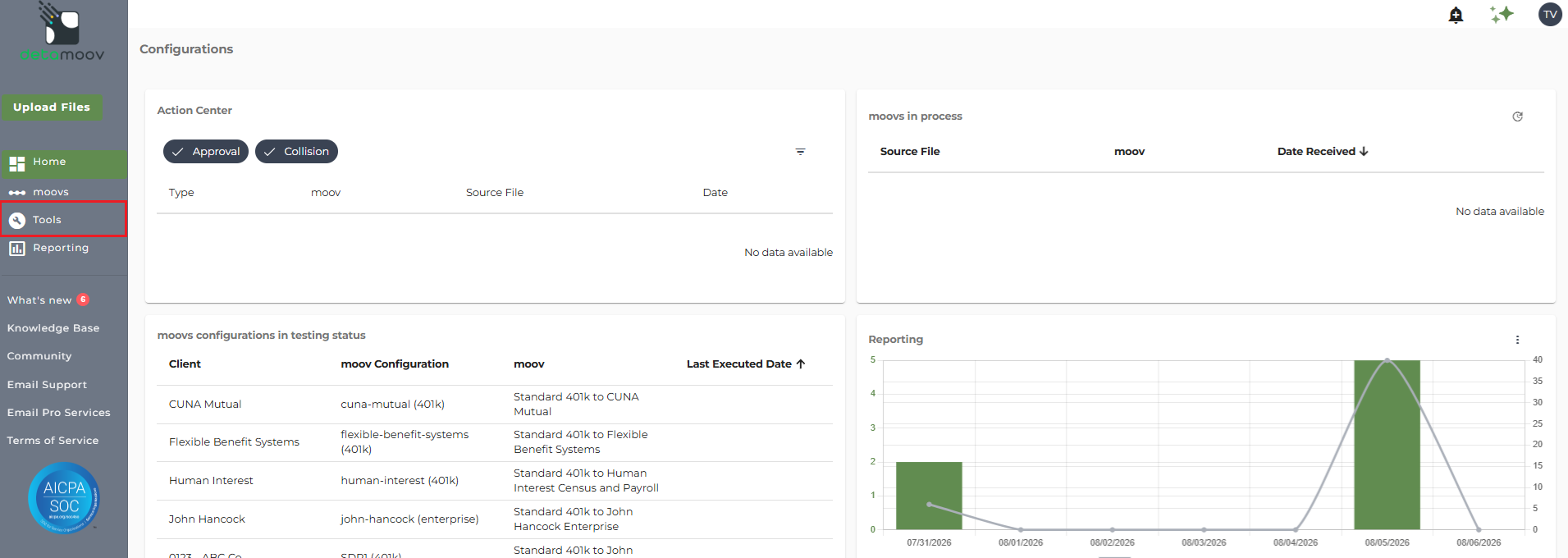This screenshot has width=1568, height=558.
Task: Go to the moovs sidebar section
Action: coord(63,192)
